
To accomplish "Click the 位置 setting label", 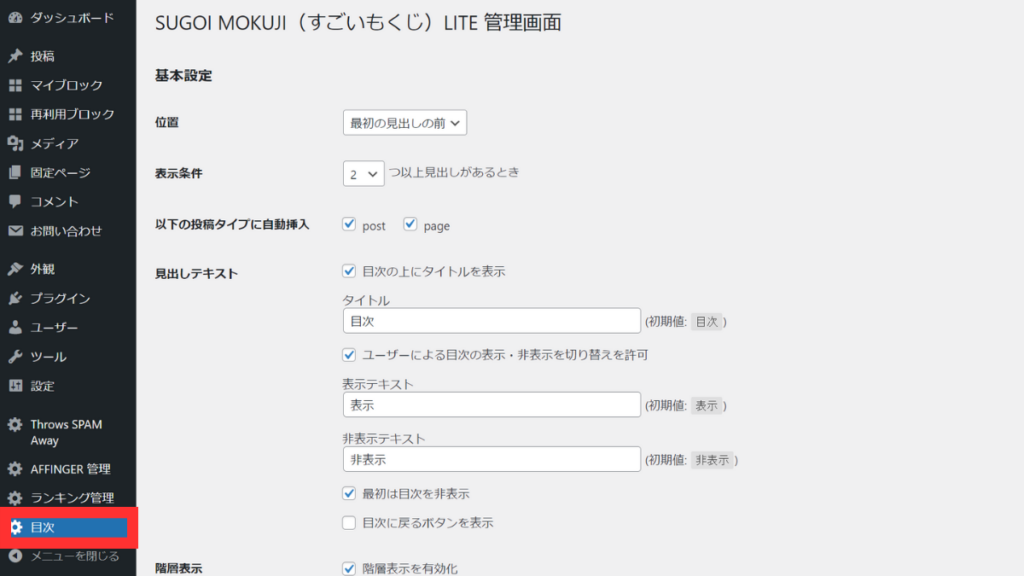I will (167, 123).
